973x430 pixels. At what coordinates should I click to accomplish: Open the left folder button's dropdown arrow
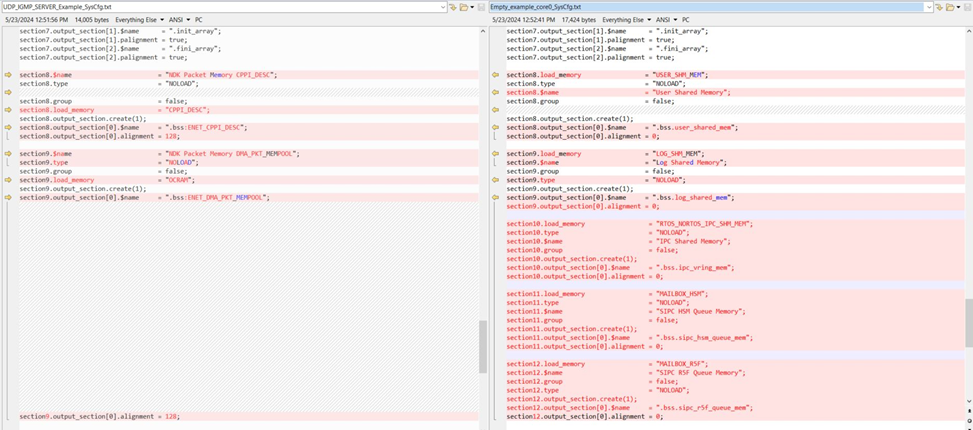tap(472, 7)
